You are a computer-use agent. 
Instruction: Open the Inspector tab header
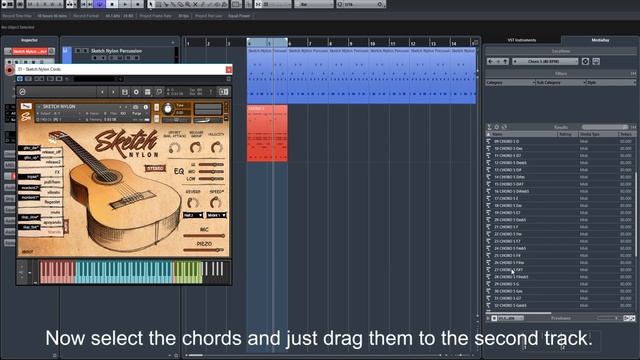click(x=29, y=40)
